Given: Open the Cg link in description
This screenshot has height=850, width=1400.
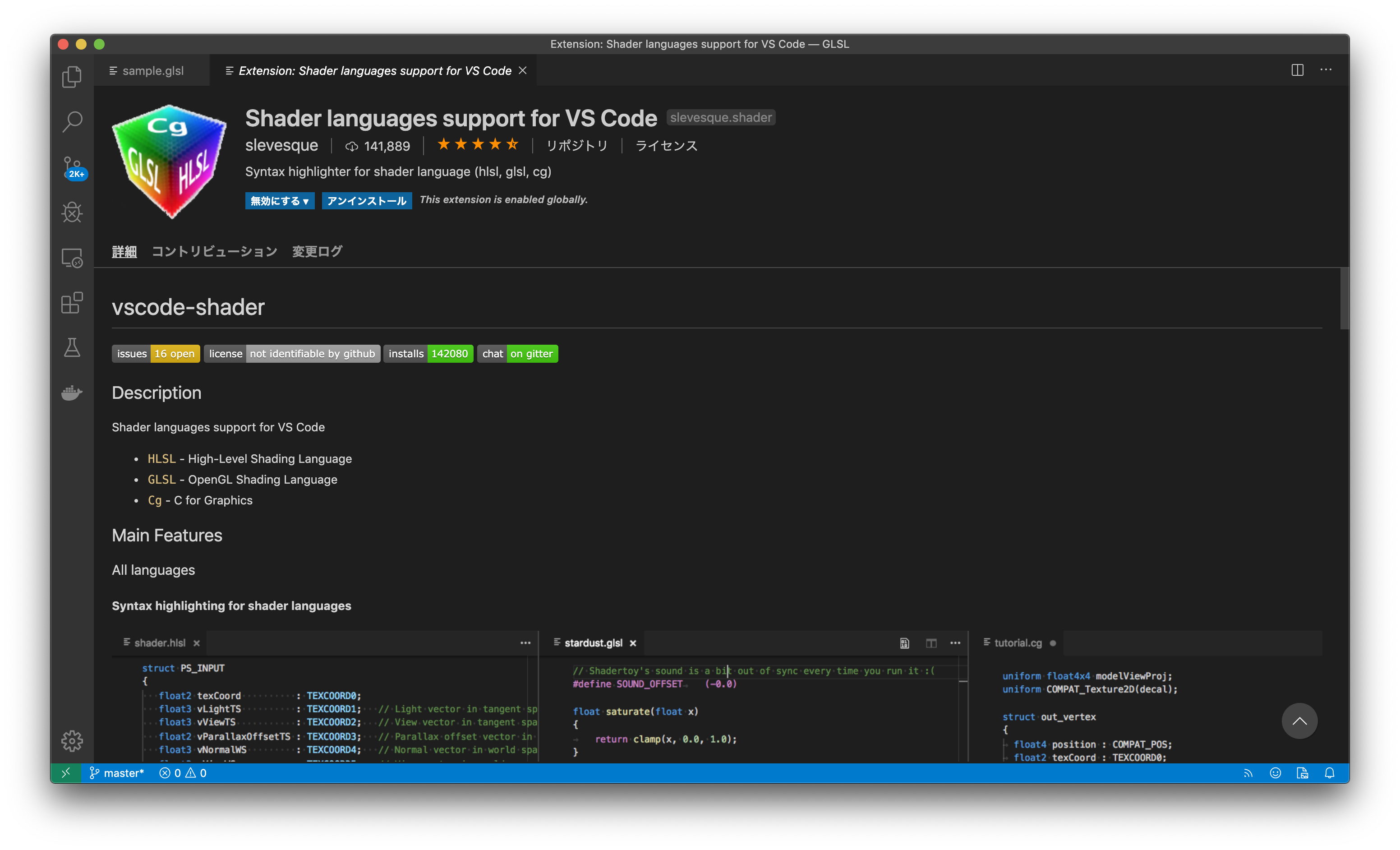Looking at the screenshot, I should pyautogui.click(x=155, y=500).
